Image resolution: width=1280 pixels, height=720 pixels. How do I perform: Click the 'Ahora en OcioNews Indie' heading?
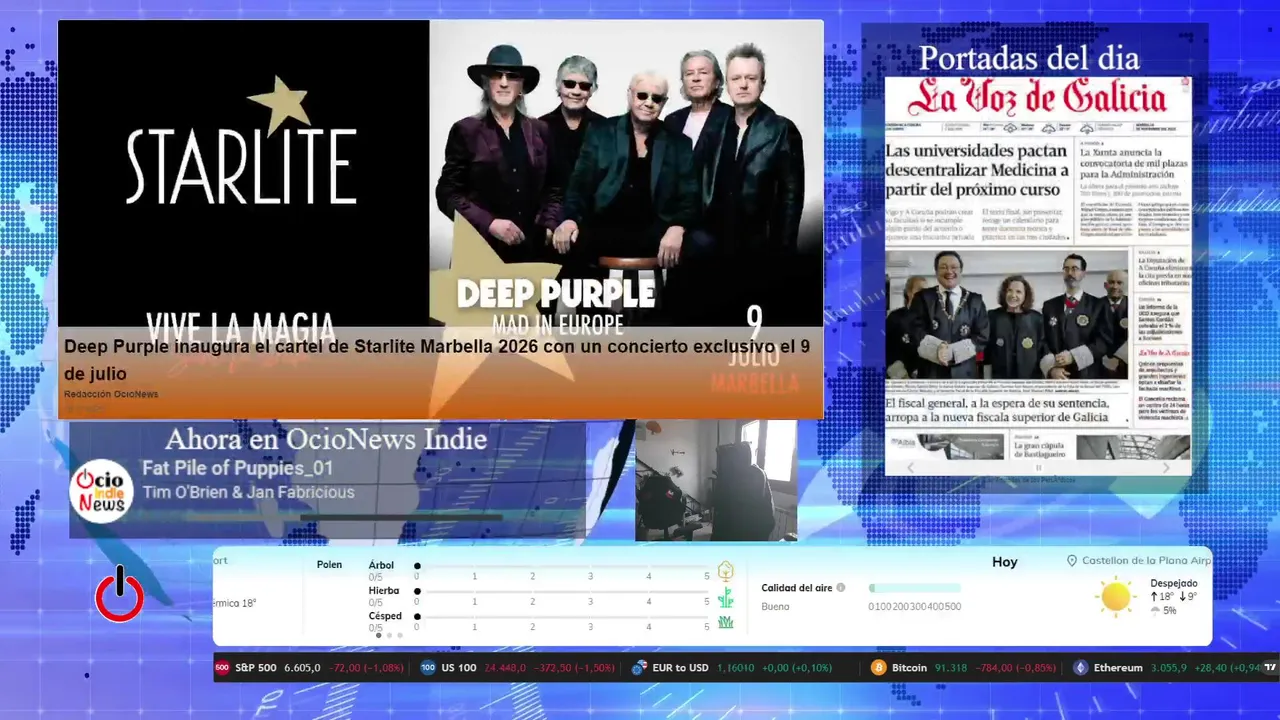(x=326, y=439)
